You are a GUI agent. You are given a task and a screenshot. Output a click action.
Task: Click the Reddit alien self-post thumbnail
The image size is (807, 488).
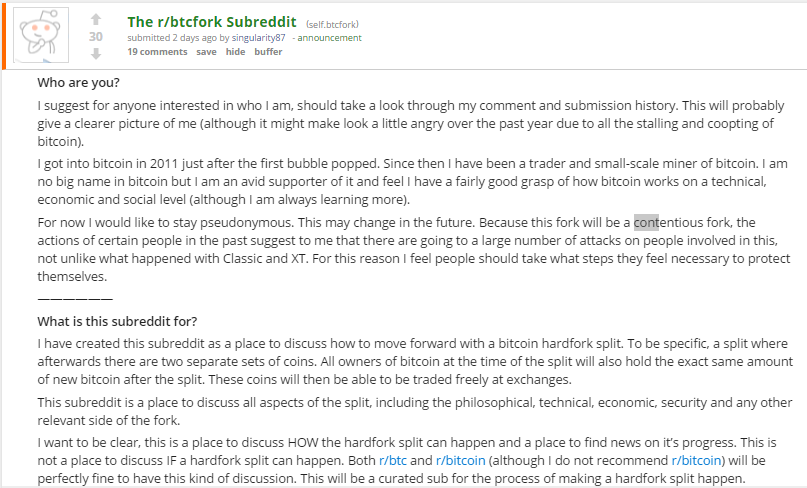[42, 36]
